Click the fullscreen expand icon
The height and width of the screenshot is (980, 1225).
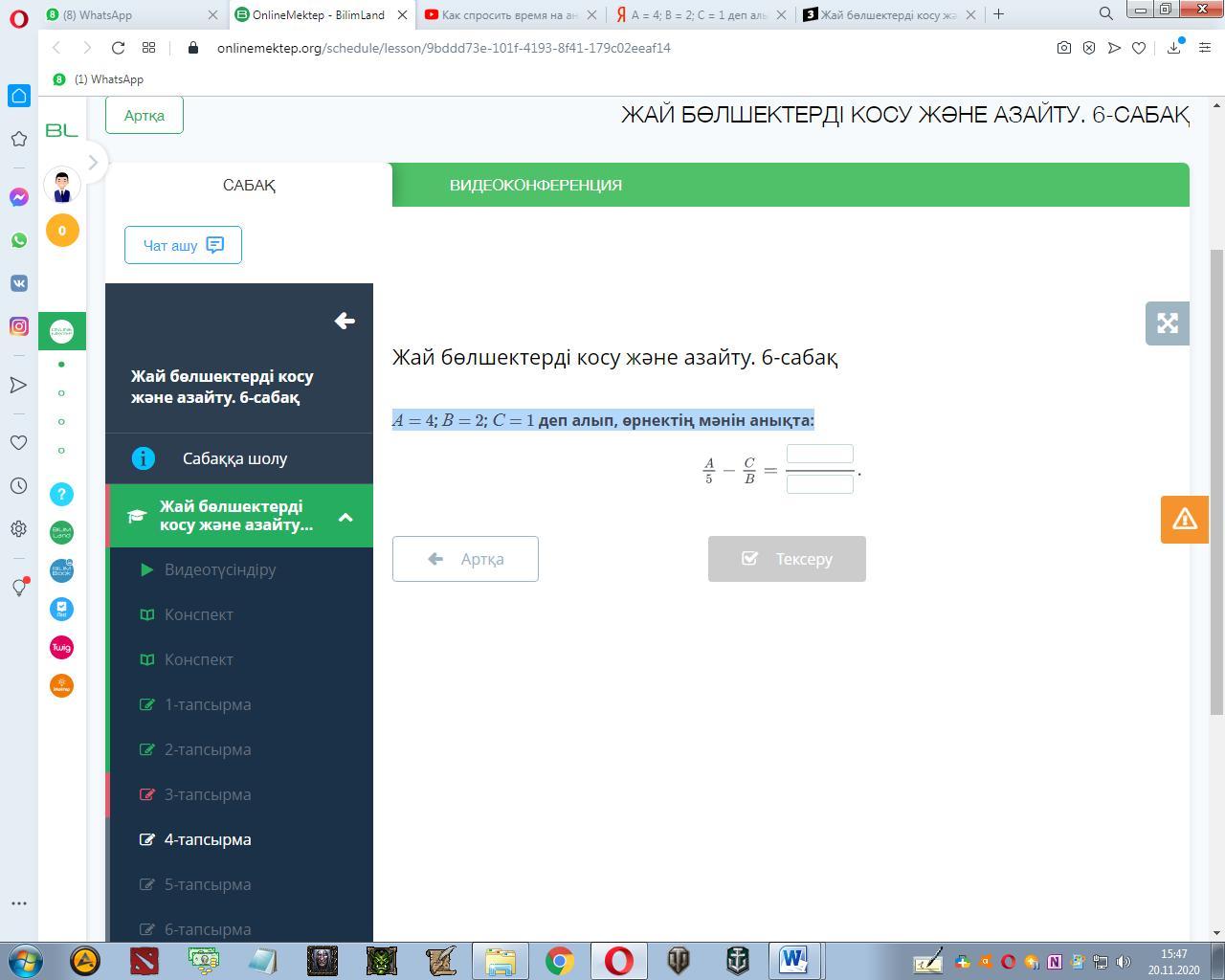point(1167,323)
